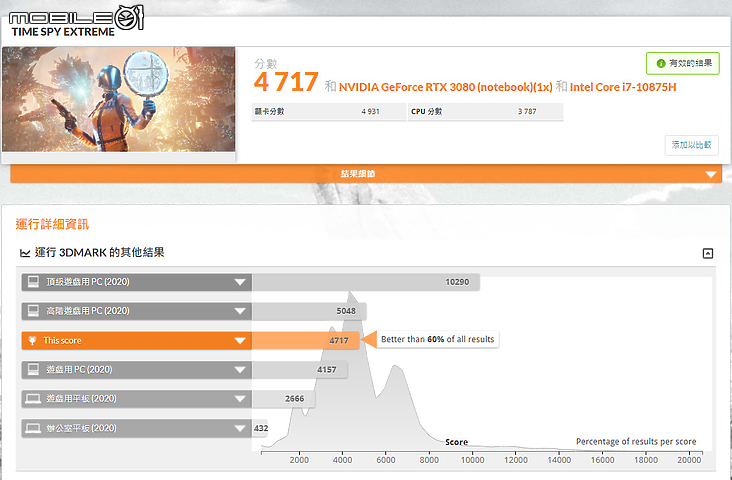732x480 pixels.
Task: Click the graphics score value 4 931
Action: (x=370, y=112)
